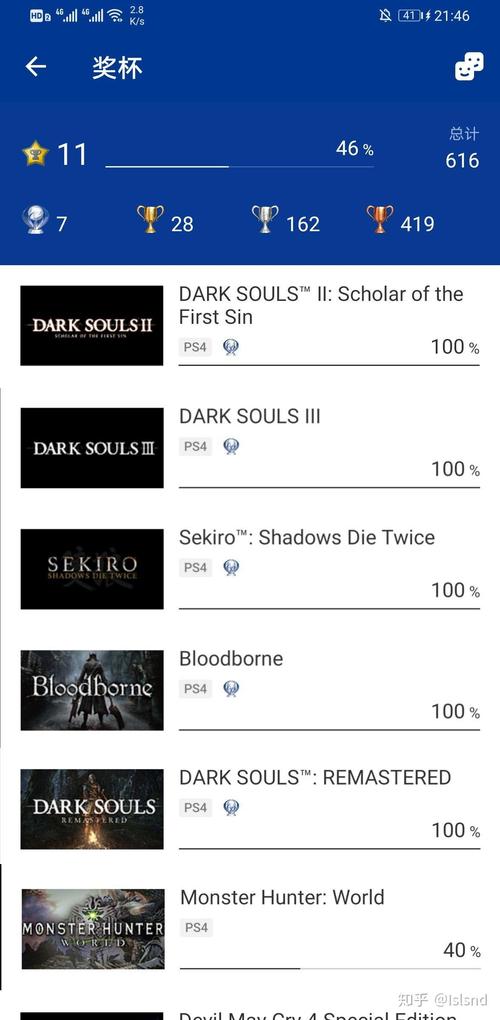Screen dimensions: 500x1020
Task: Tap Monster Hunter: World 40% progress bar
Action: point(330,968)
